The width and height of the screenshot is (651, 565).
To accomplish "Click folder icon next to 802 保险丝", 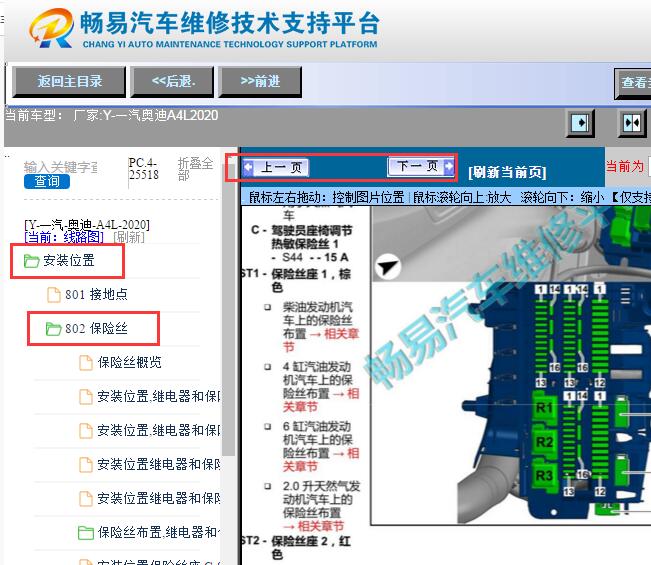I will pyautogui.click(x=53, y=329).
